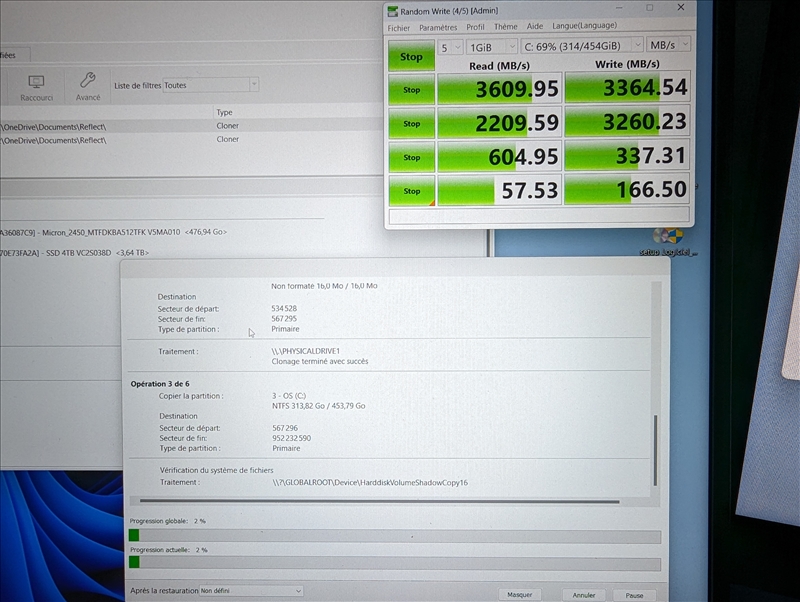Click the vertical scrollbar of the clone log

point(656,451)
